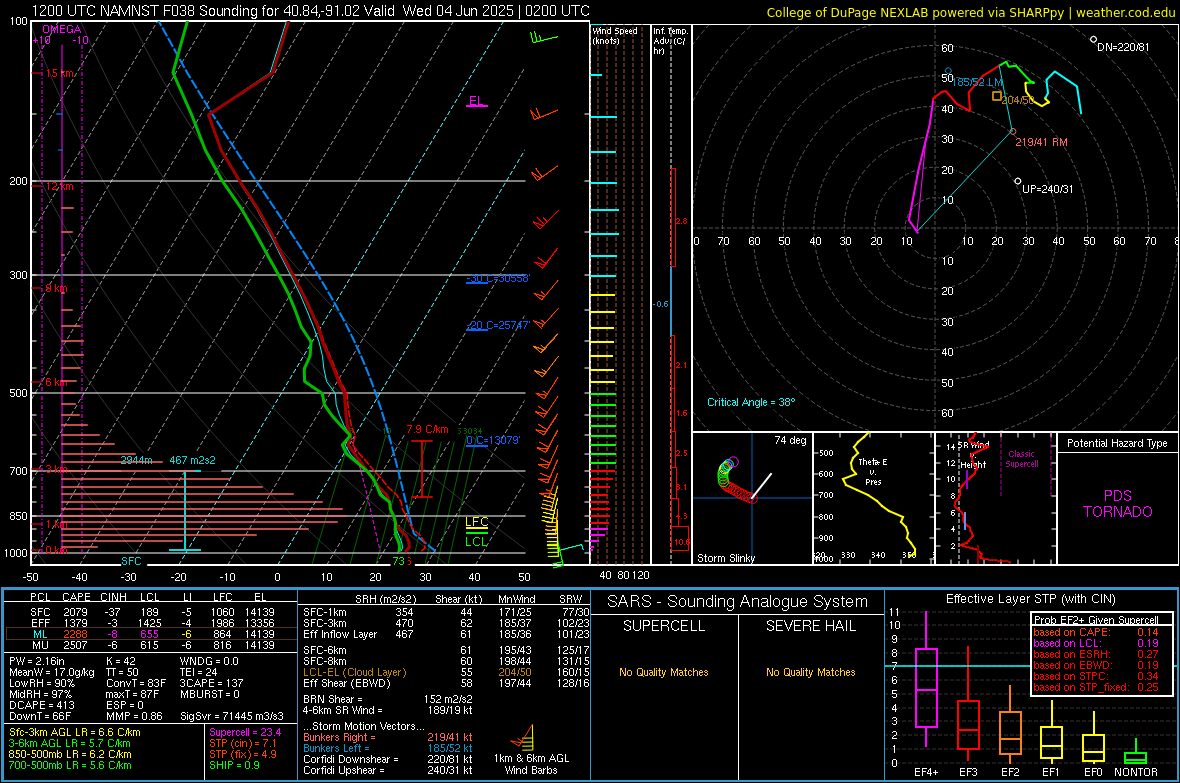Click the Corfidi Downshear = 220/81 kt line

tap(387, 759)
